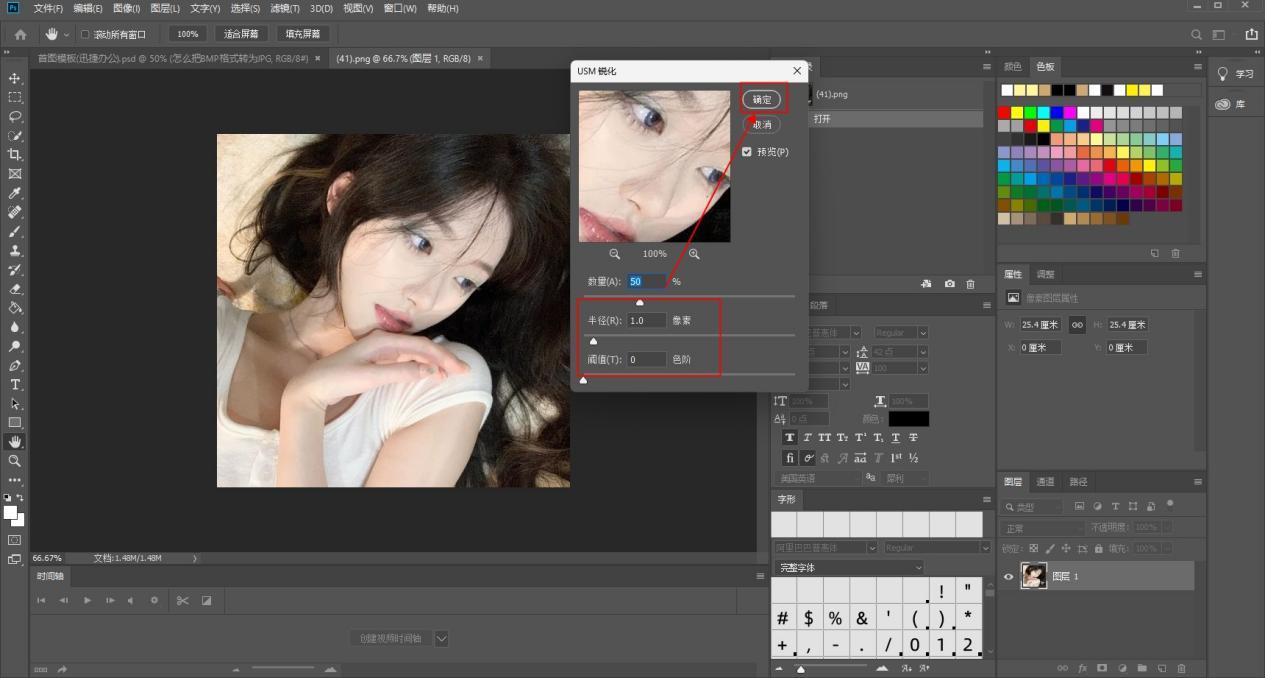
Task: Select the Type tool
Action: [15, 384]
